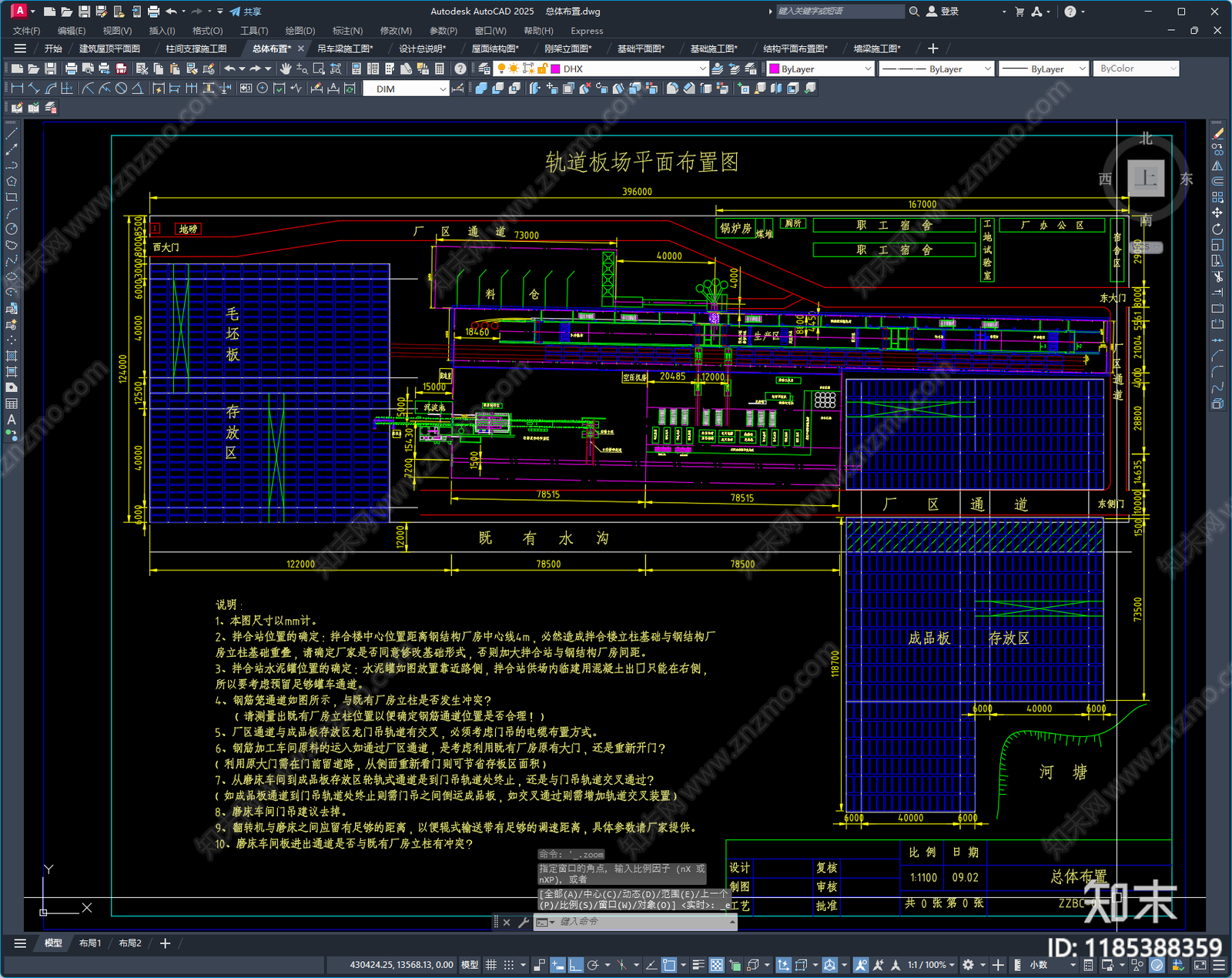Open the ByLayer color dropdown
This screenshot has height=978, width=1232.
pos(820,69)
